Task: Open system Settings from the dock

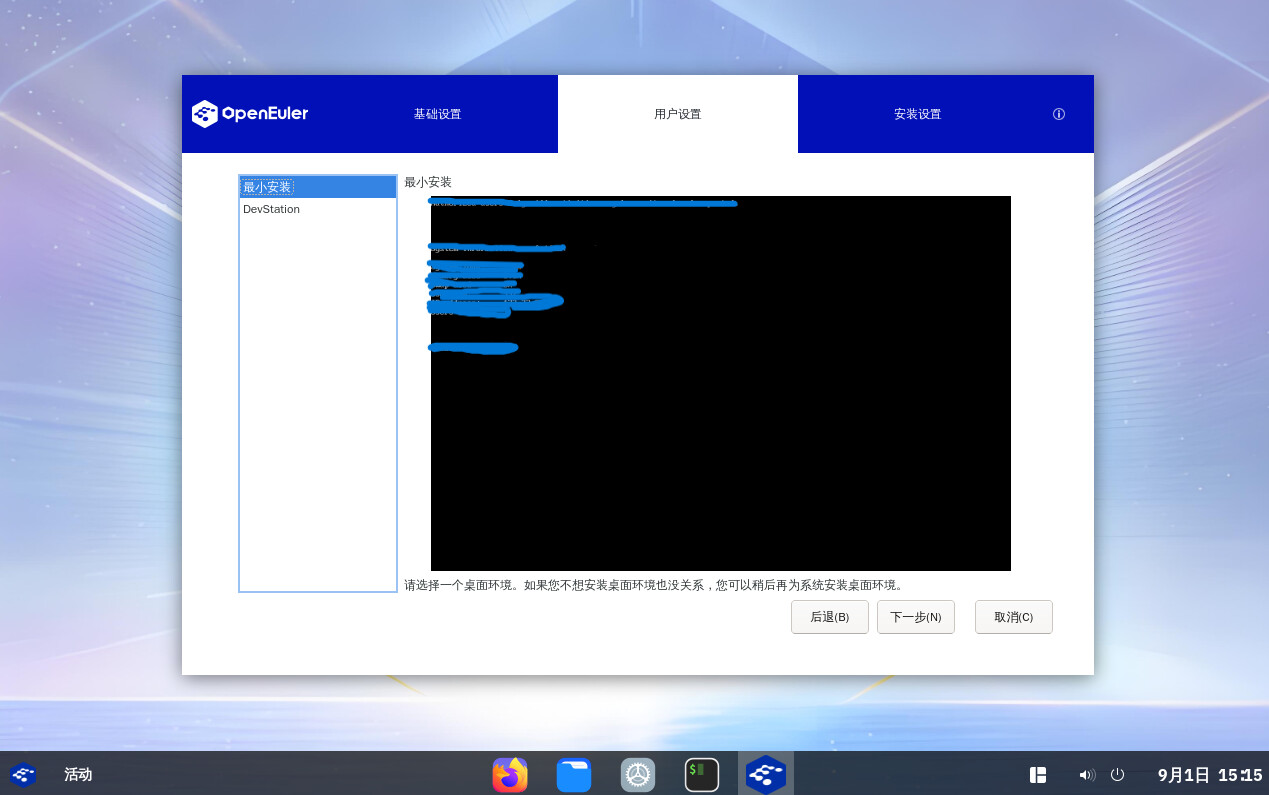Action: coord(638,774)
